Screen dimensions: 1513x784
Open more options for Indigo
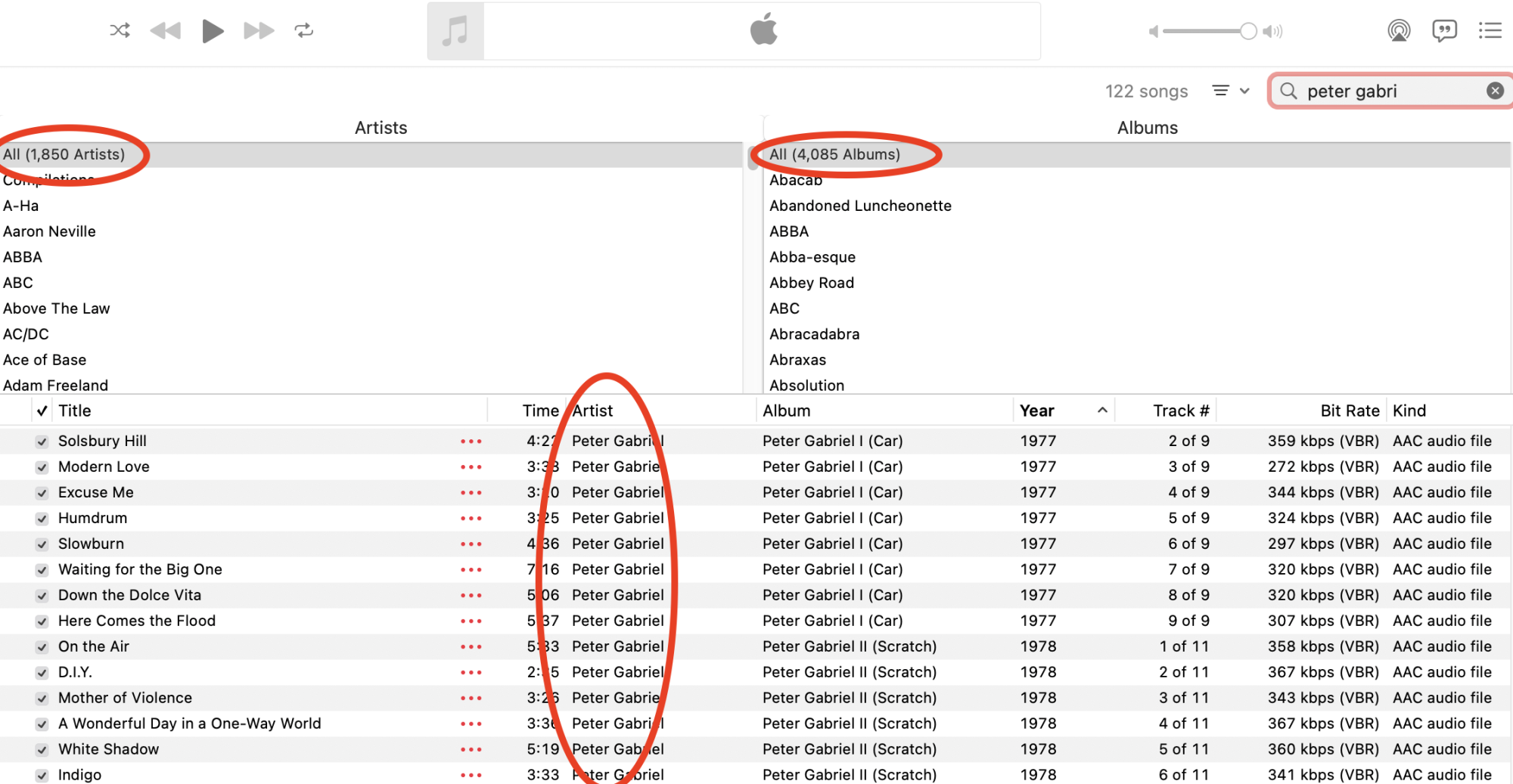(471, 776)
